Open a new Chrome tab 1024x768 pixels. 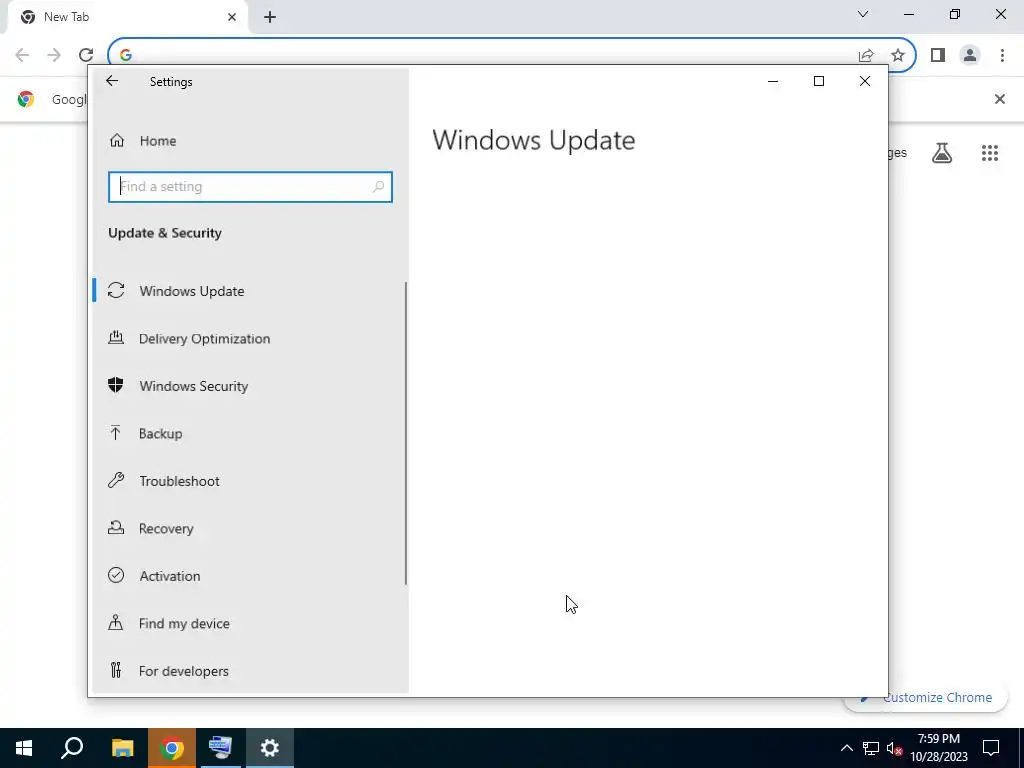(x=270, y=17)
